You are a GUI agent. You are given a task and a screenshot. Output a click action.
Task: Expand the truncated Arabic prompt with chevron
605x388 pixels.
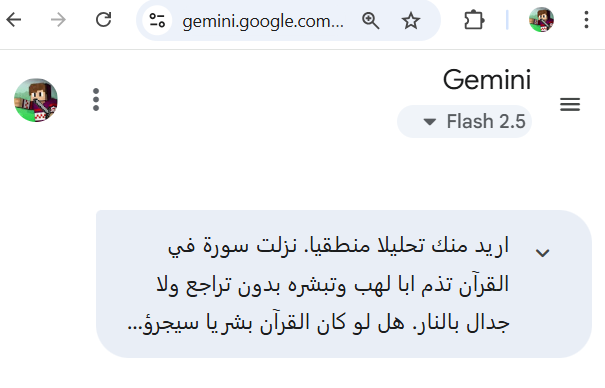click(x=542, y=253)
